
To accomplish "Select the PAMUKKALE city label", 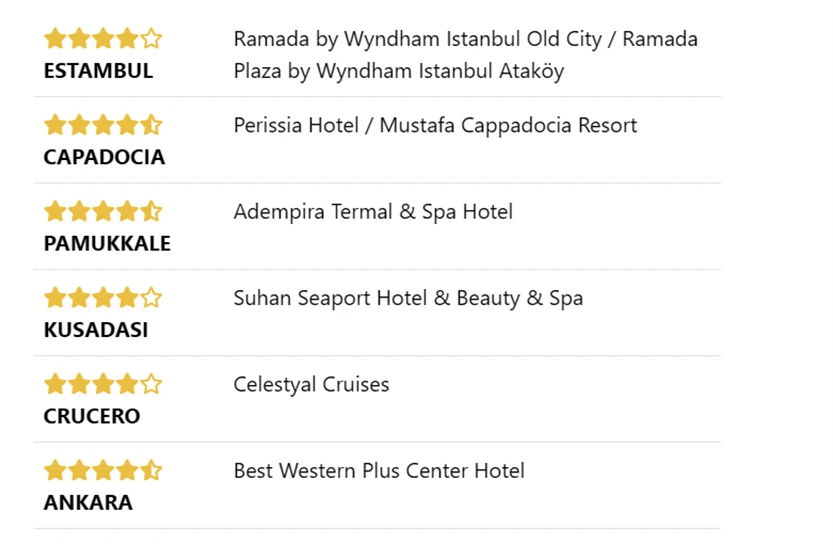I will [107, 243].
